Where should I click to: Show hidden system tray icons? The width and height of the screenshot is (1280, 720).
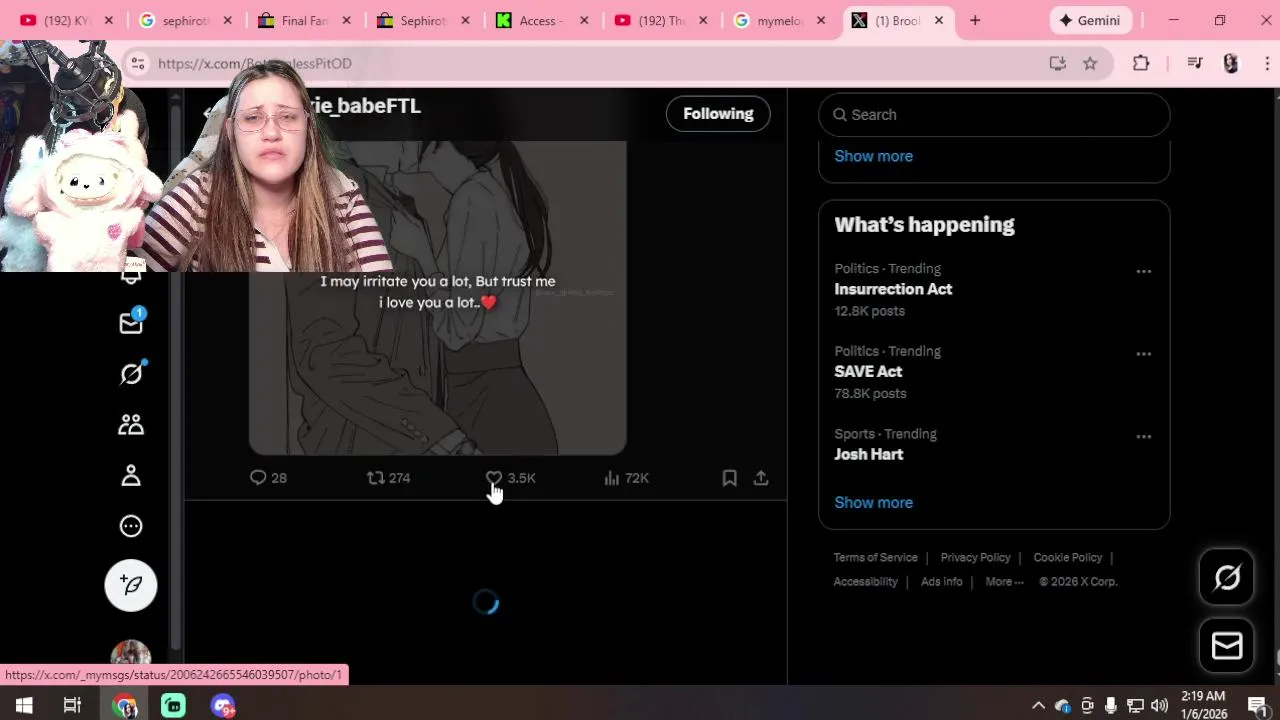[x=1038, y=706]
